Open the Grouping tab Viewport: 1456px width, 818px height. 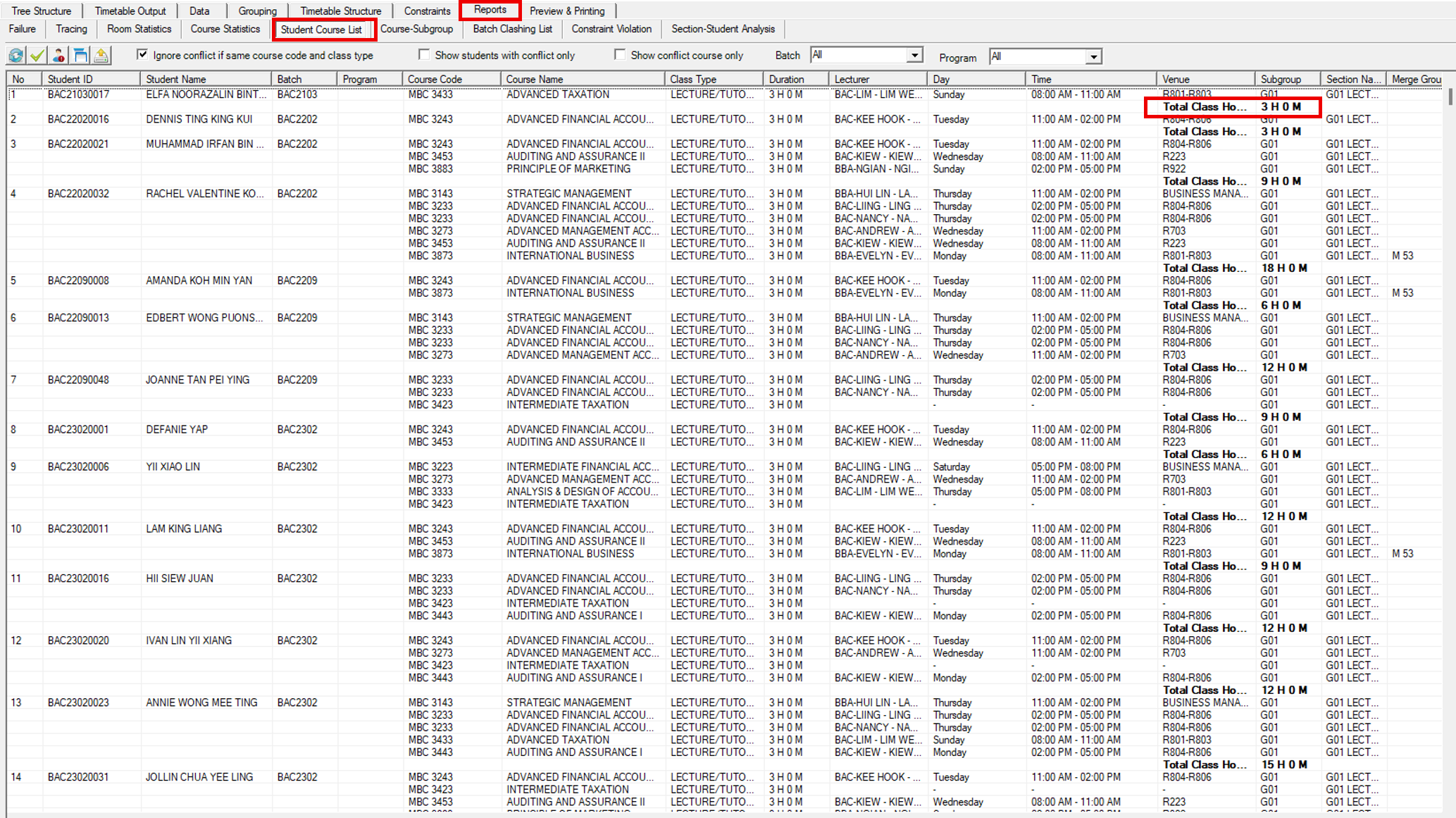(x=257, y=11)
